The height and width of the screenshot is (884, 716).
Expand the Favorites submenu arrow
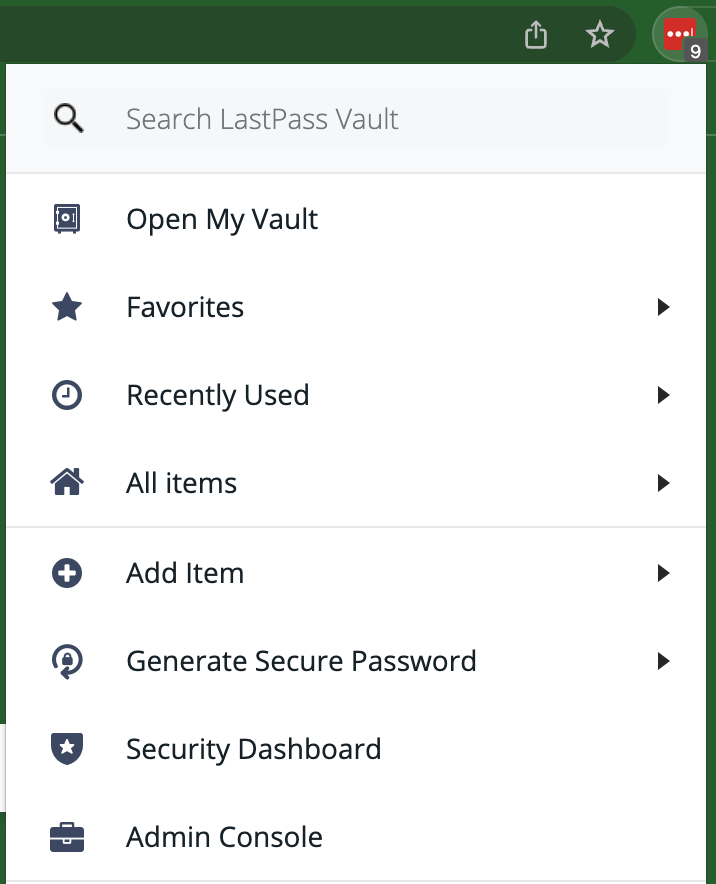(x=662, y=307)
